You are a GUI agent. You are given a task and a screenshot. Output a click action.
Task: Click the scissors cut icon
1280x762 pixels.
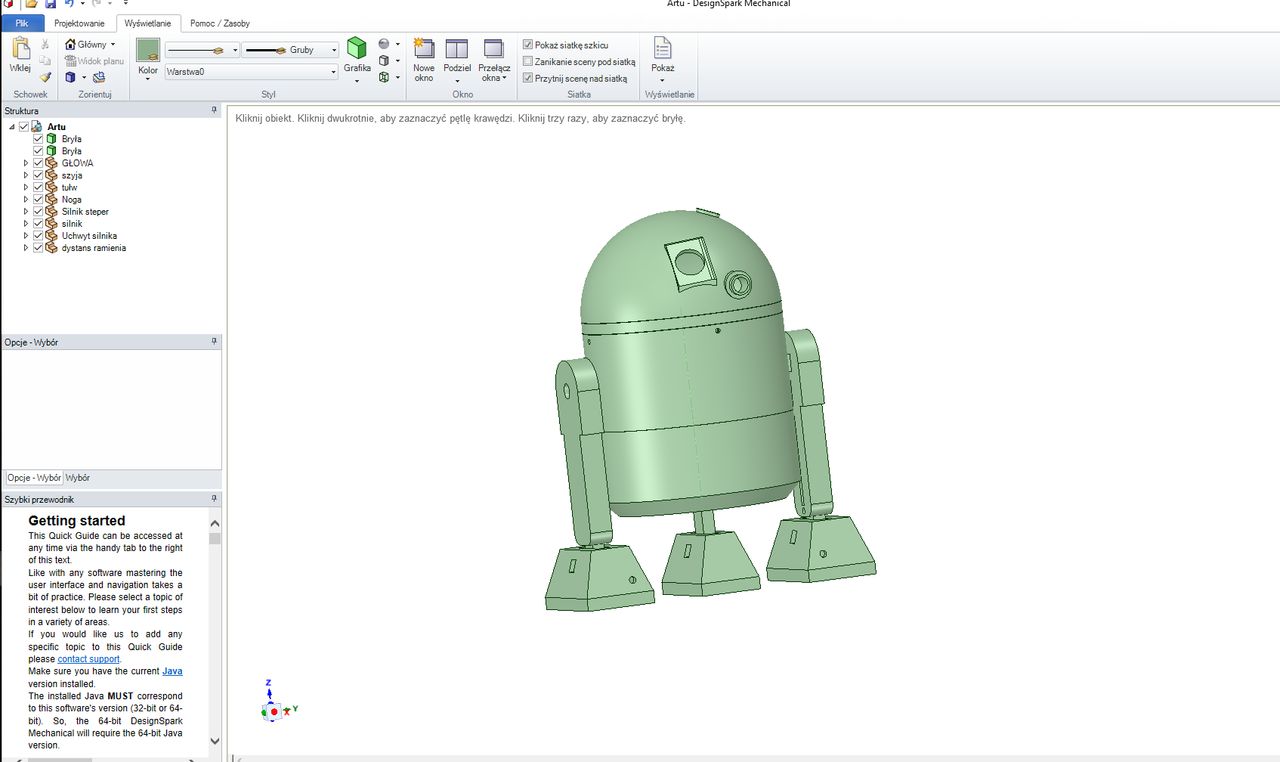pyautogui.click(x=45, y=44)
